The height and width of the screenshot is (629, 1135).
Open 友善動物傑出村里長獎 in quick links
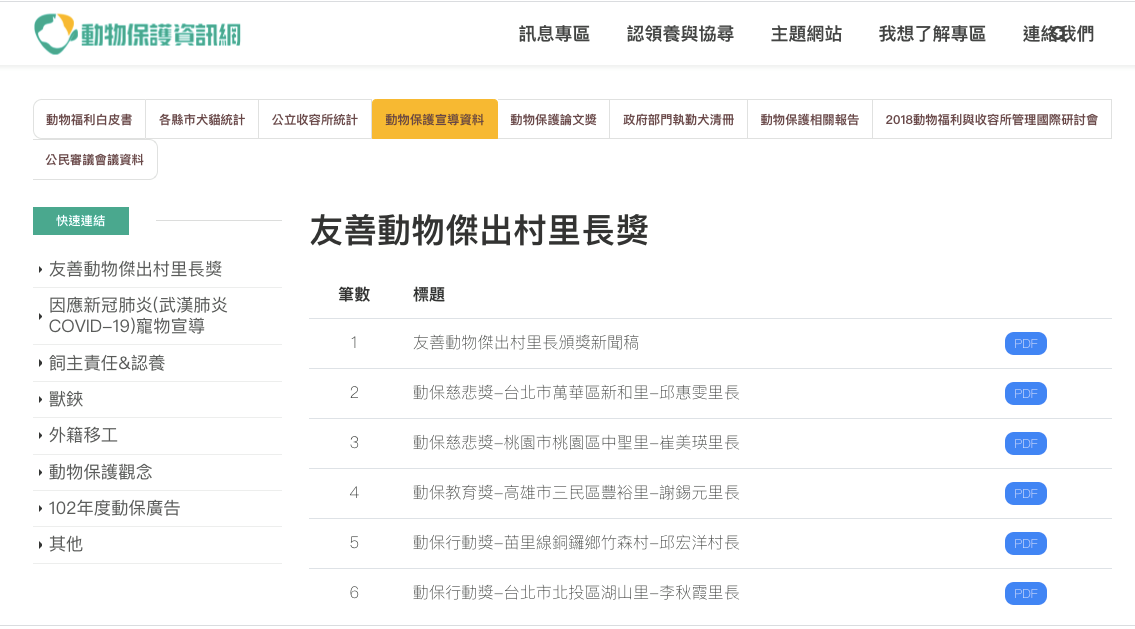135,269
